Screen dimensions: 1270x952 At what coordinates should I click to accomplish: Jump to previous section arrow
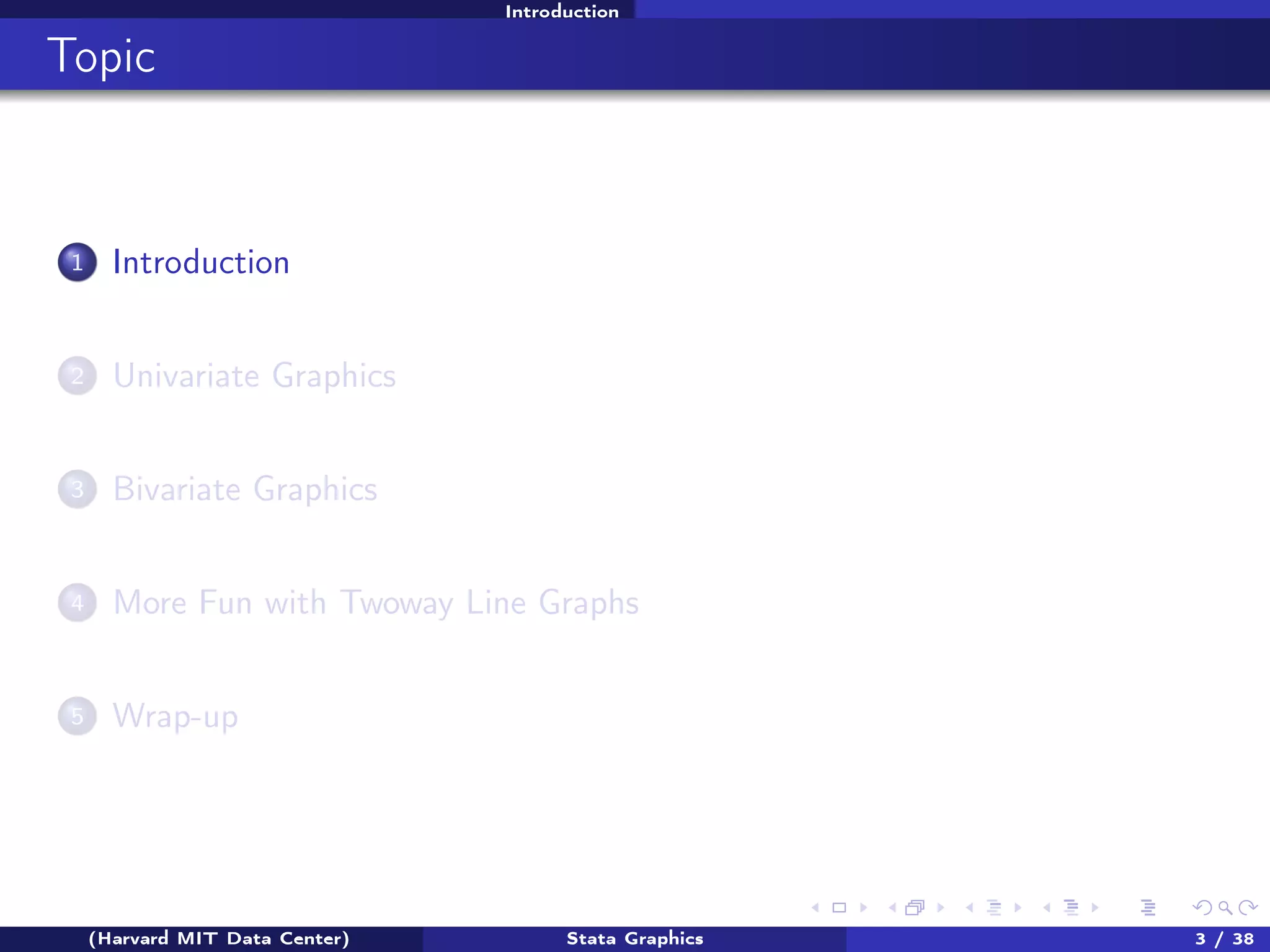[x=1047, y=907]
